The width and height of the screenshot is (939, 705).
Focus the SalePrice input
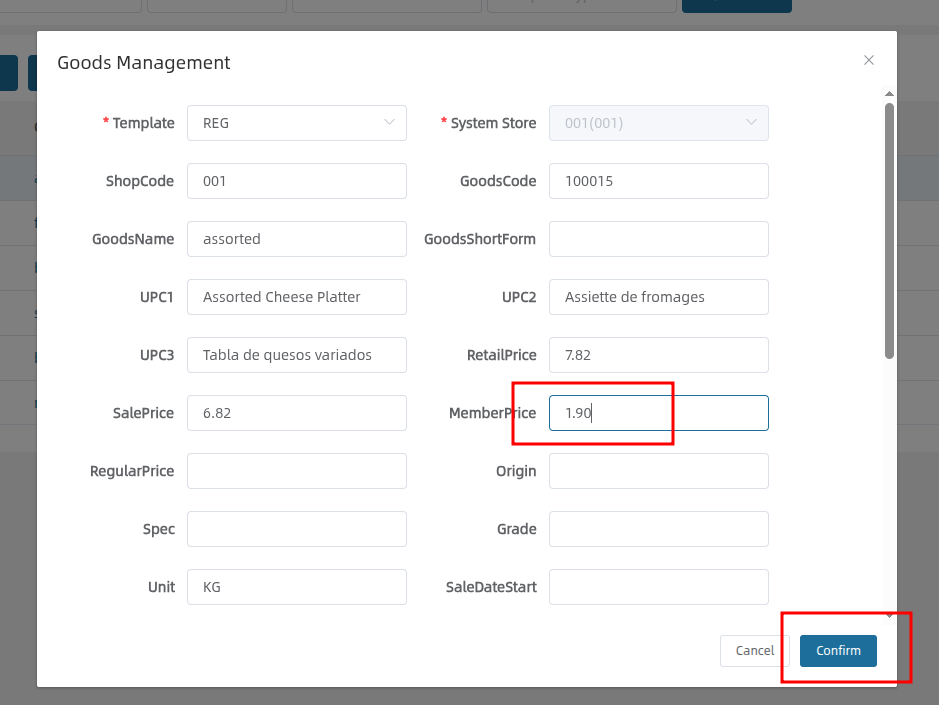coord(296,413)
